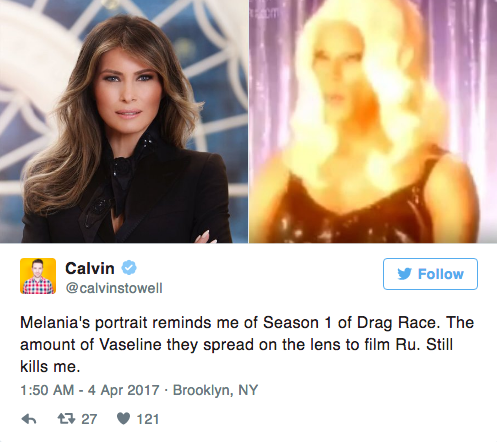Like the tweet with heart icon
The height and width of the screenshot is (442, 497).
[123, 419]
